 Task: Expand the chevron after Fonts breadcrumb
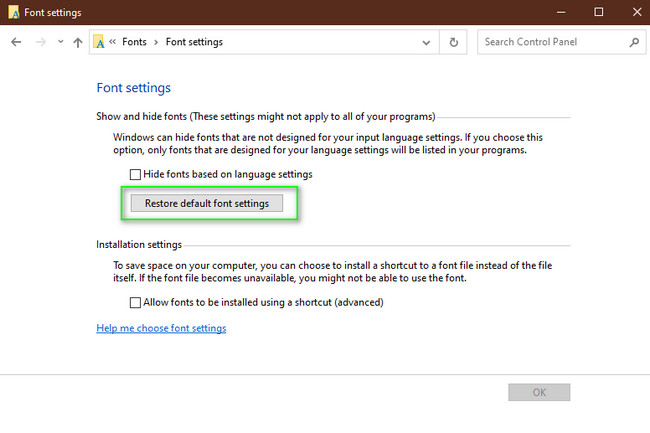click(x=156, y=42)
